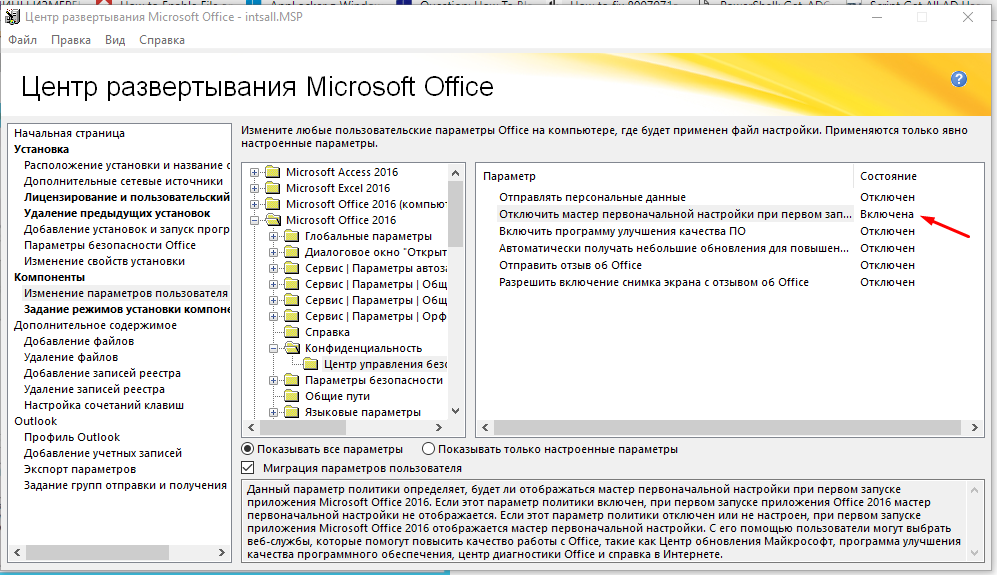
Task: Expand the Глобальные параметры node
Action: tap(273, 236)
